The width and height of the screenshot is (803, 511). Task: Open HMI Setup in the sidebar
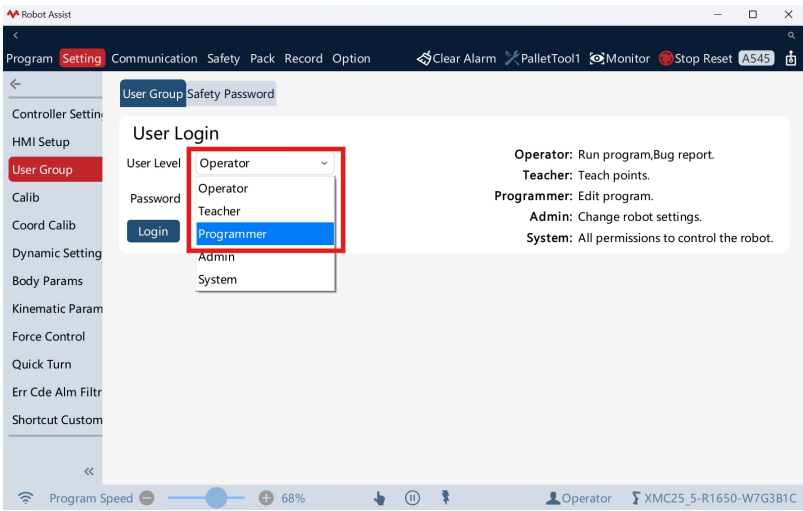coord(55,142)
